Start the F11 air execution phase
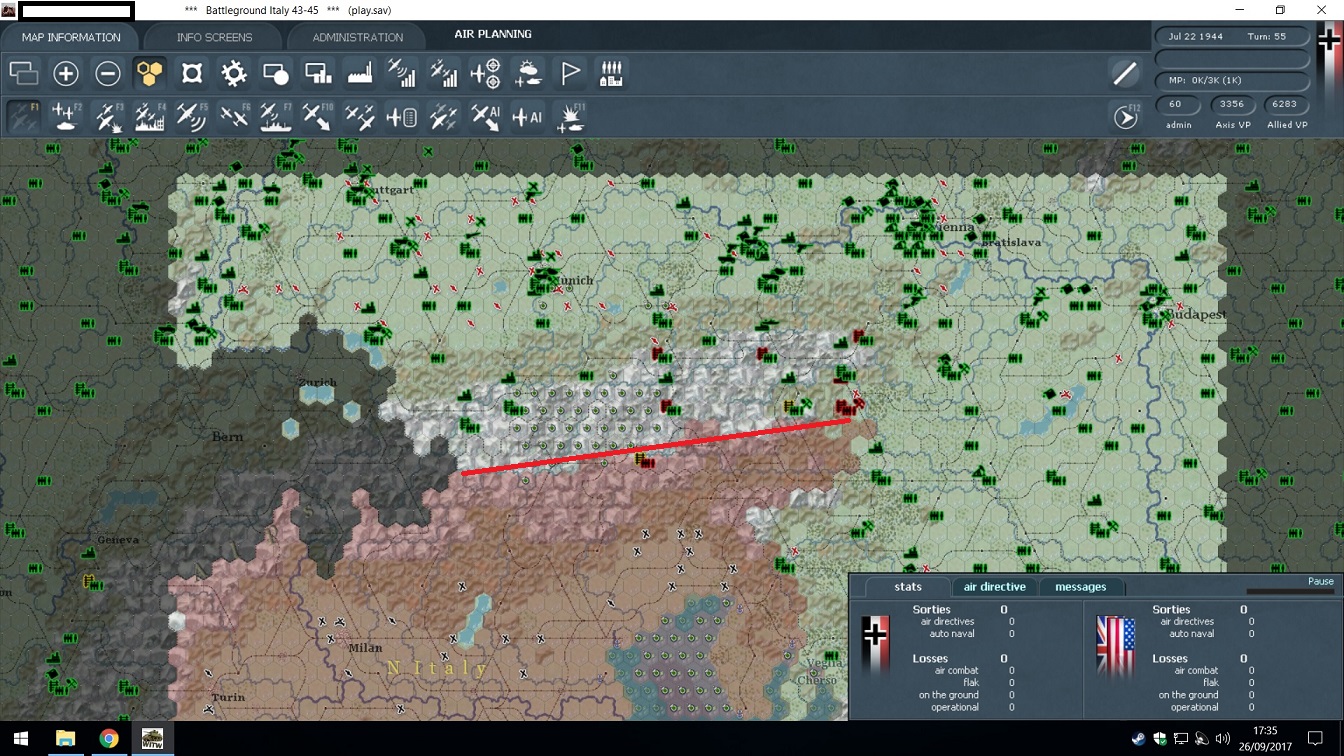The height and width of the screenshot is (756, 1344). click(x=570, y=117)
